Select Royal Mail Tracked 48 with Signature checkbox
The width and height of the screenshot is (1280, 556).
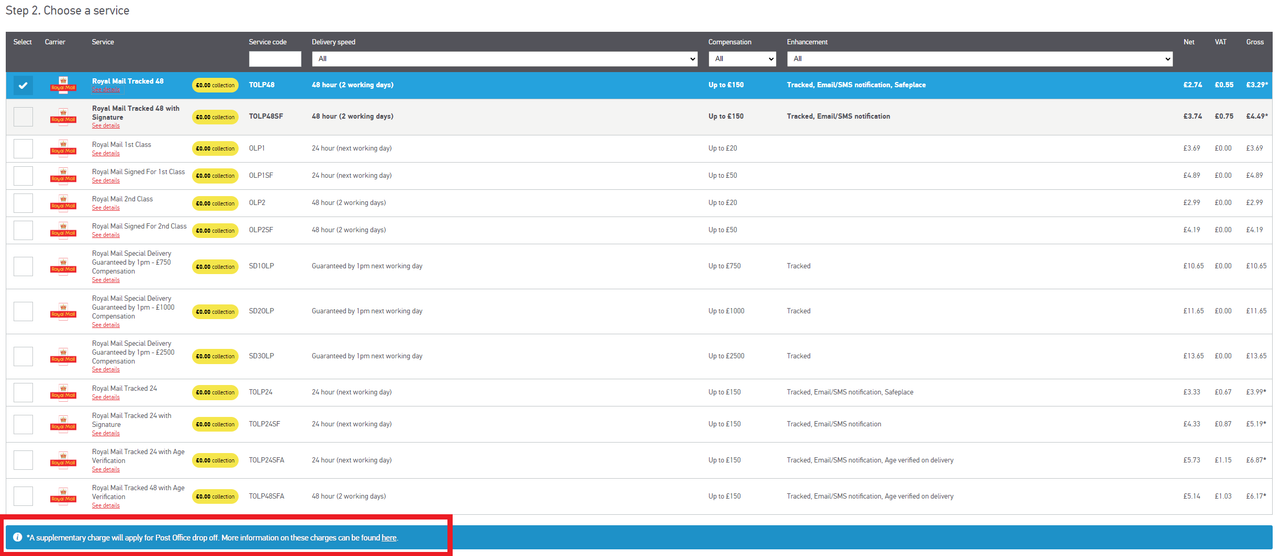(23, 116)
